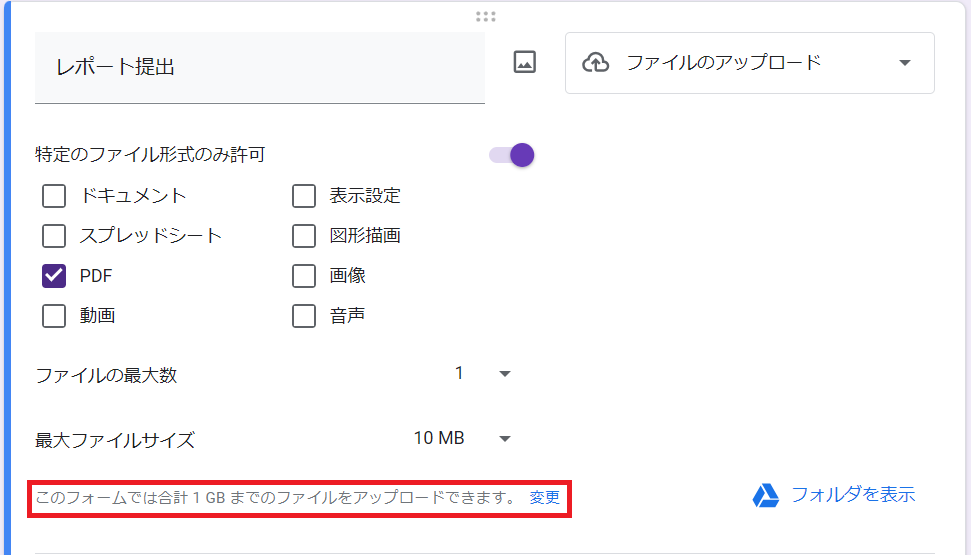Enable the スプレッドシート file type
The height and width of the screenshot is (555, 971).
coord(54,236)
